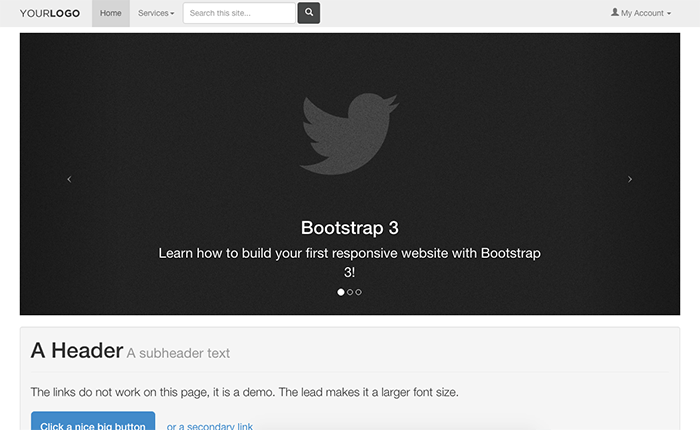Open the My Account dropdown
This screenshot has height=430, width=700.
pos(641,13)
